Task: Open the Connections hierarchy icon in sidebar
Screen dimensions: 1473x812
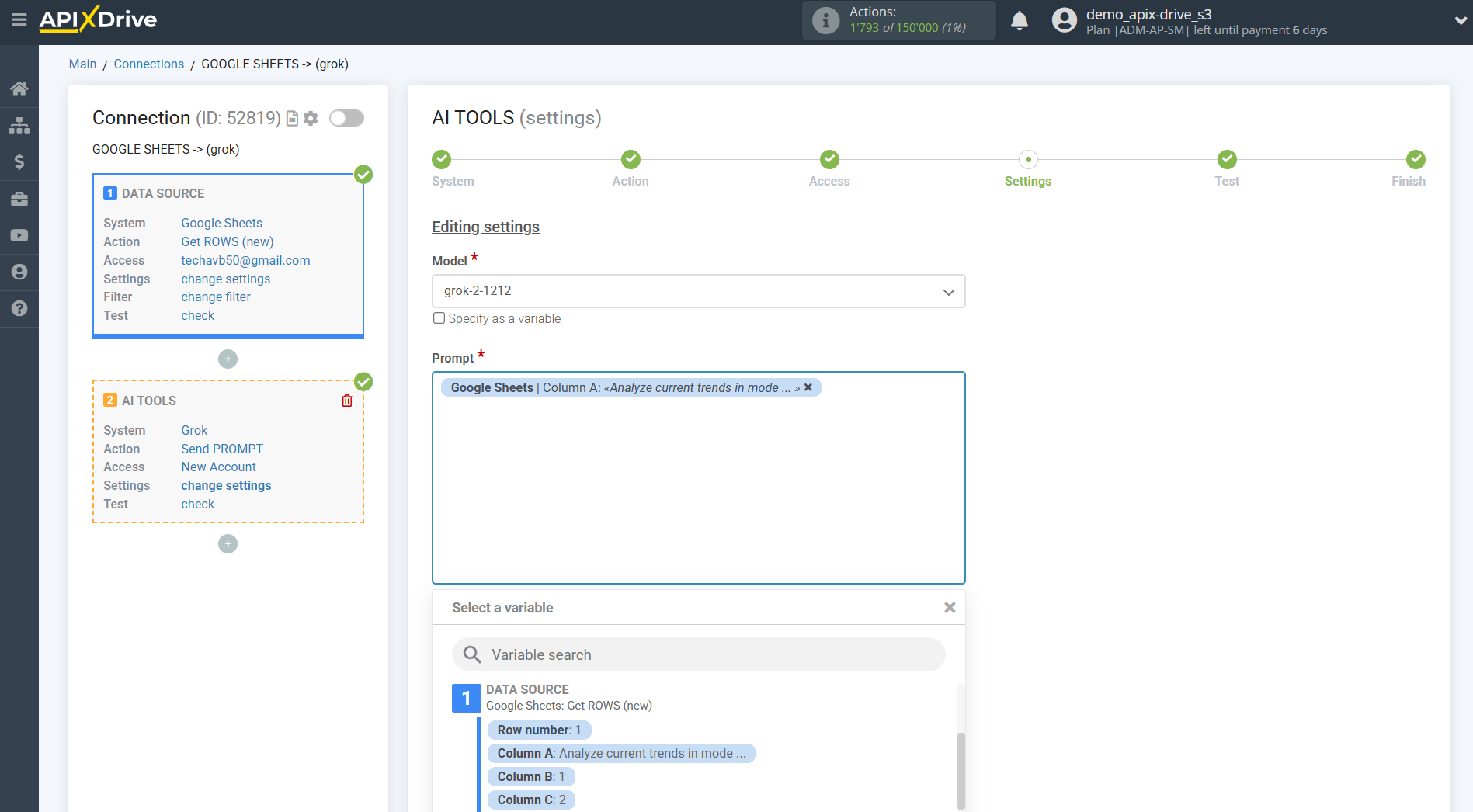Action: coord(19,124)
